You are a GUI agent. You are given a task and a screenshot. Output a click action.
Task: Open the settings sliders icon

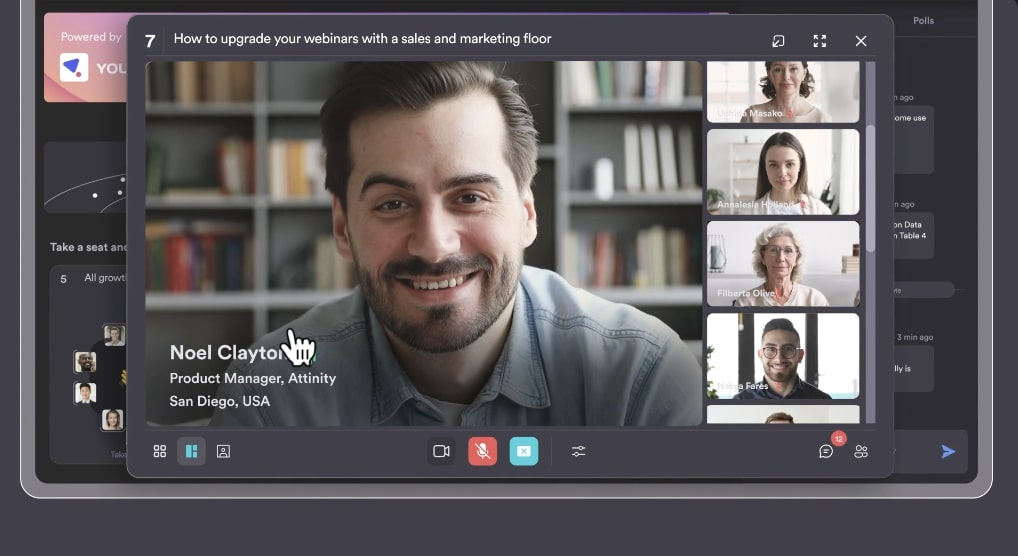[x=578, y=451]
